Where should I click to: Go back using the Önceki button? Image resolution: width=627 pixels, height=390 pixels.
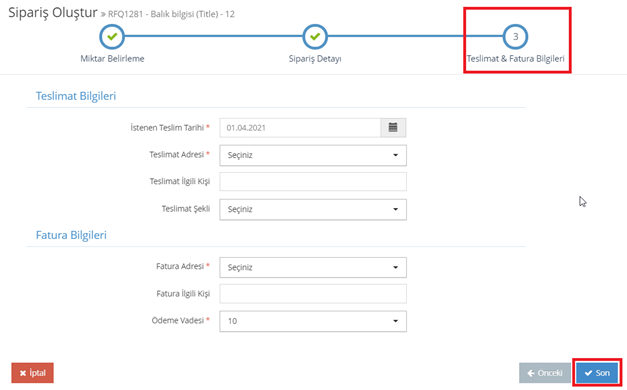click(x=545, y=373)
